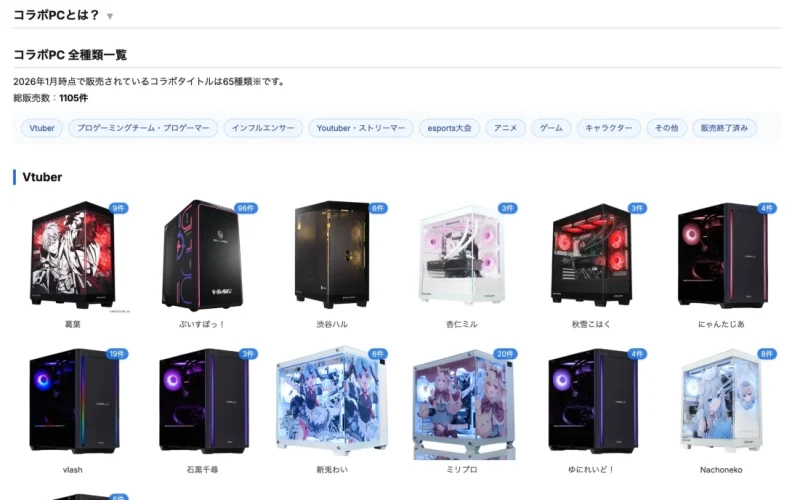Select the その他 category chip

666,128
